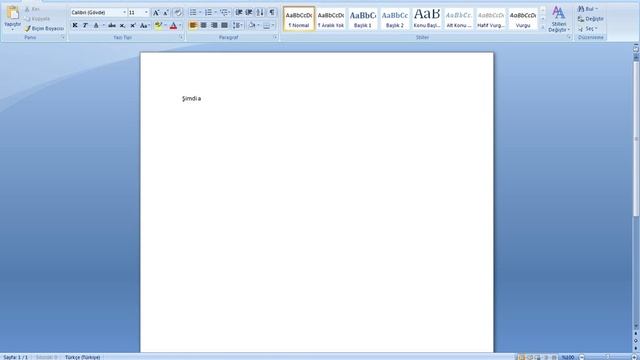Click the Kopyala copy command

pyautogui.click(x=37, y=19)
